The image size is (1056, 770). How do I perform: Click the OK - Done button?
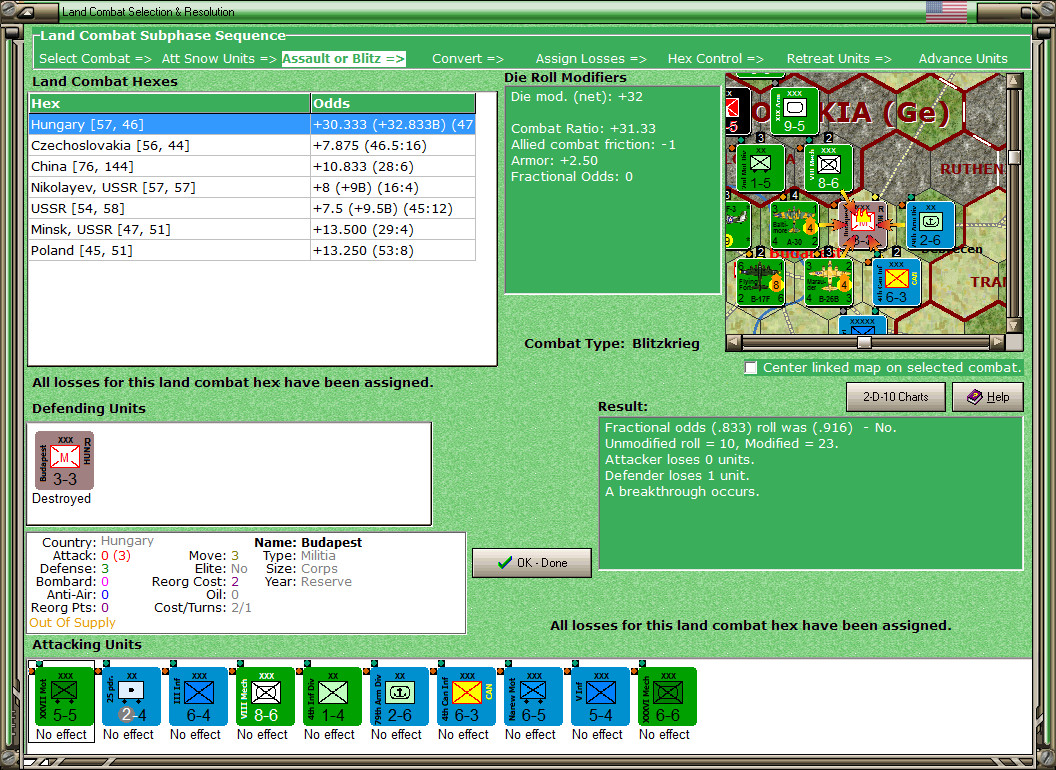pyautogui.click(x=532, y=563)
